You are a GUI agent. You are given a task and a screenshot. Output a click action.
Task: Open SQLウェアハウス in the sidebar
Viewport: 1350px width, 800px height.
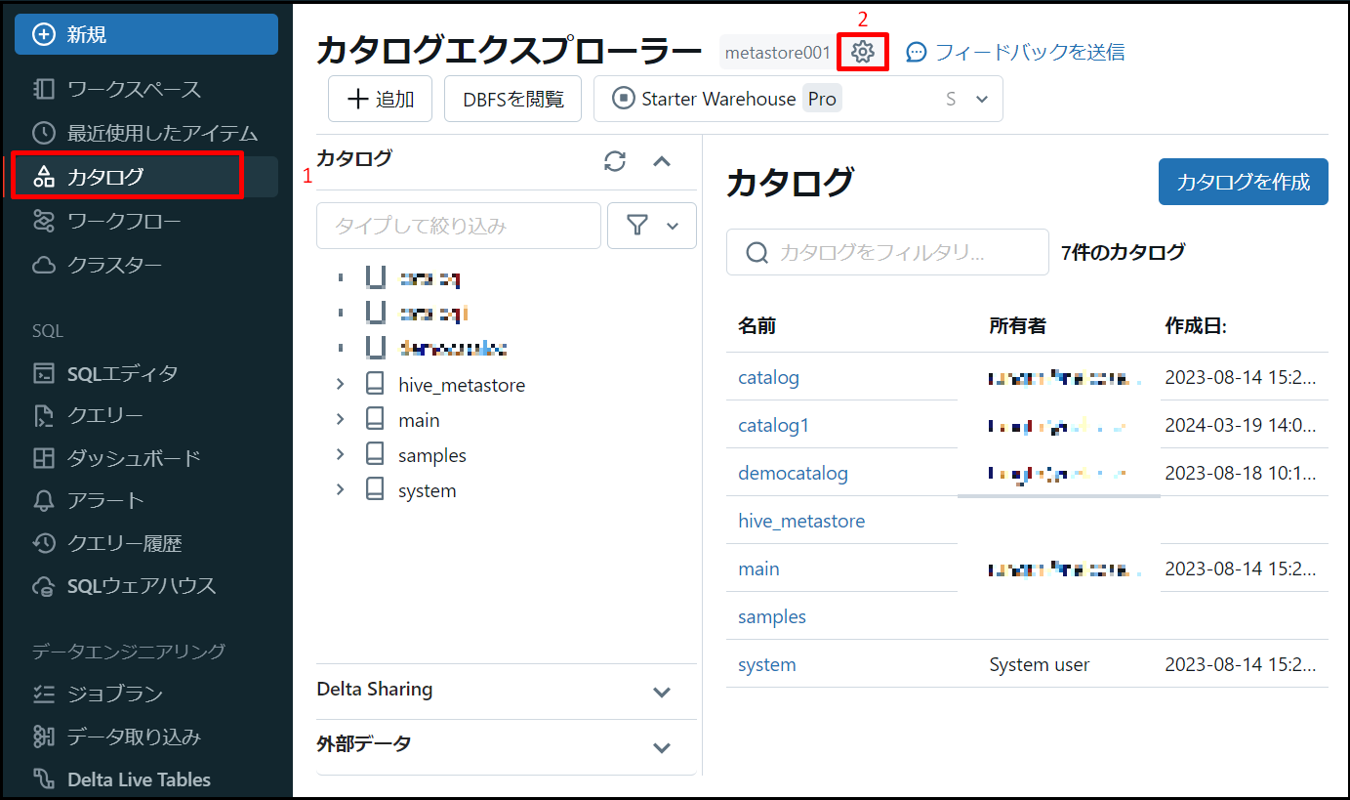(141, 585)
